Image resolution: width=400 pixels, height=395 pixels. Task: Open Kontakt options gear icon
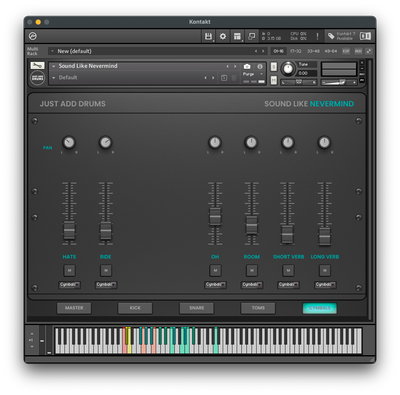click(x=223, y=36)
